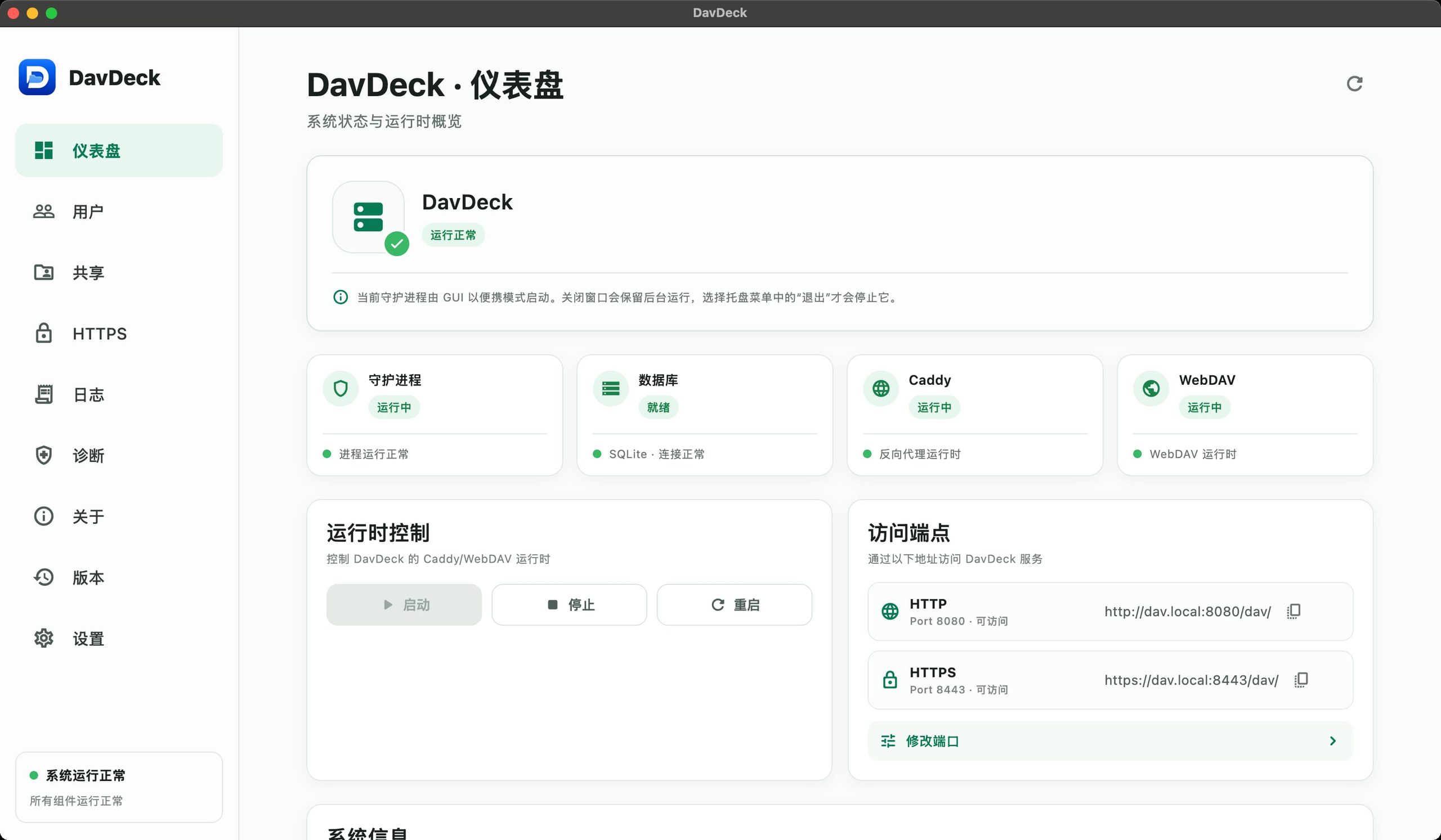Viewport: 1441px width, 840px height.
Task: Open the HTTPS sidebar item
Action: (x=119, y=333)
